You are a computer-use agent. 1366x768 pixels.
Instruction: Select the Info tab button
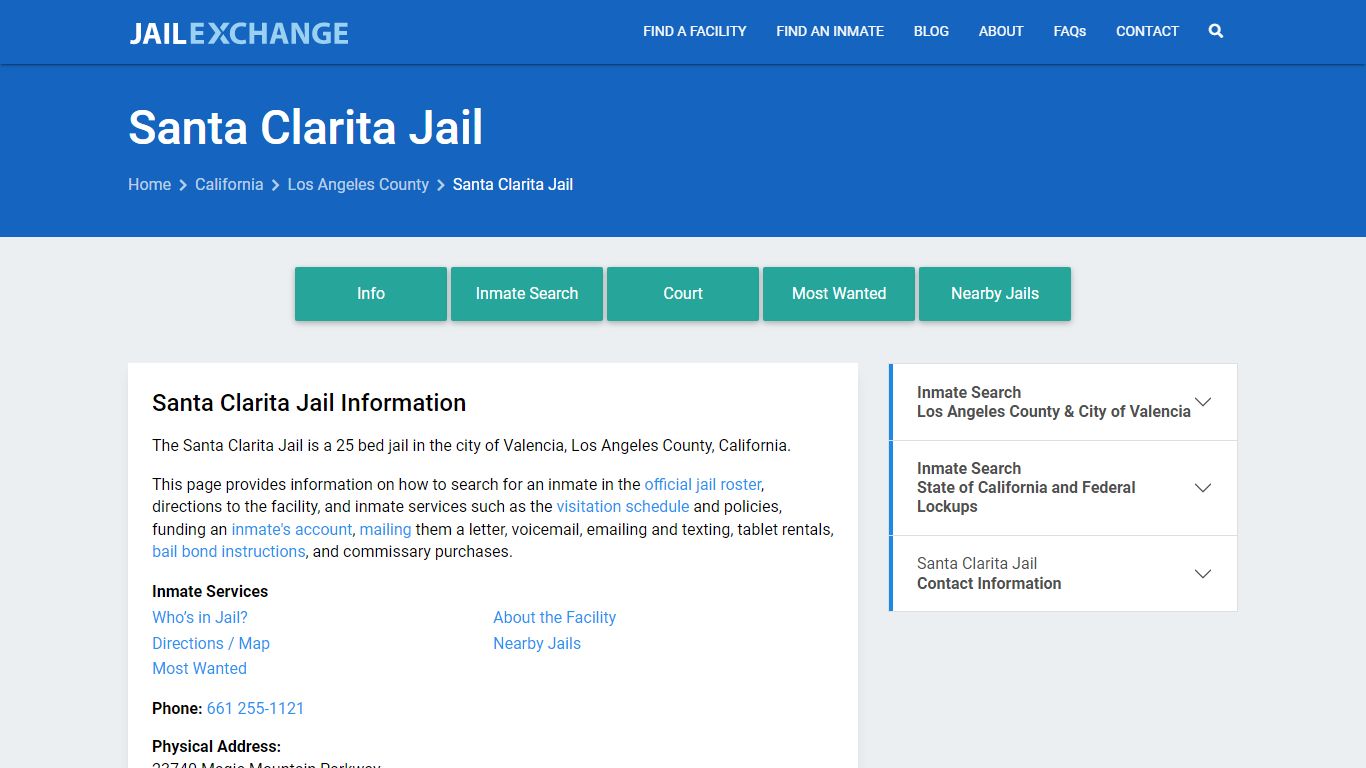tap(371, 294)
